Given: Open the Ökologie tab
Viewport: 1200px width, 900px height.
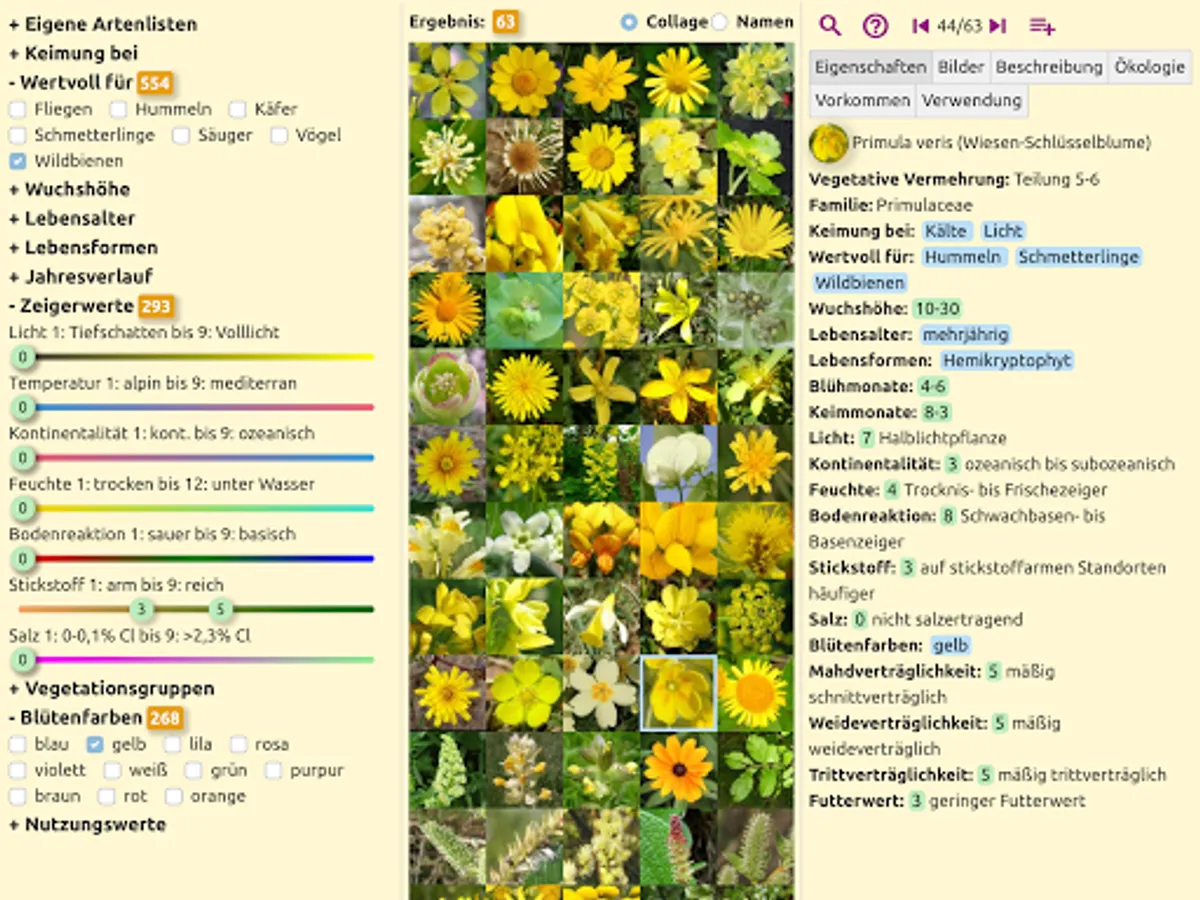Looking at the screenshot, I should pyautogui.click(x=1149, y=67).
